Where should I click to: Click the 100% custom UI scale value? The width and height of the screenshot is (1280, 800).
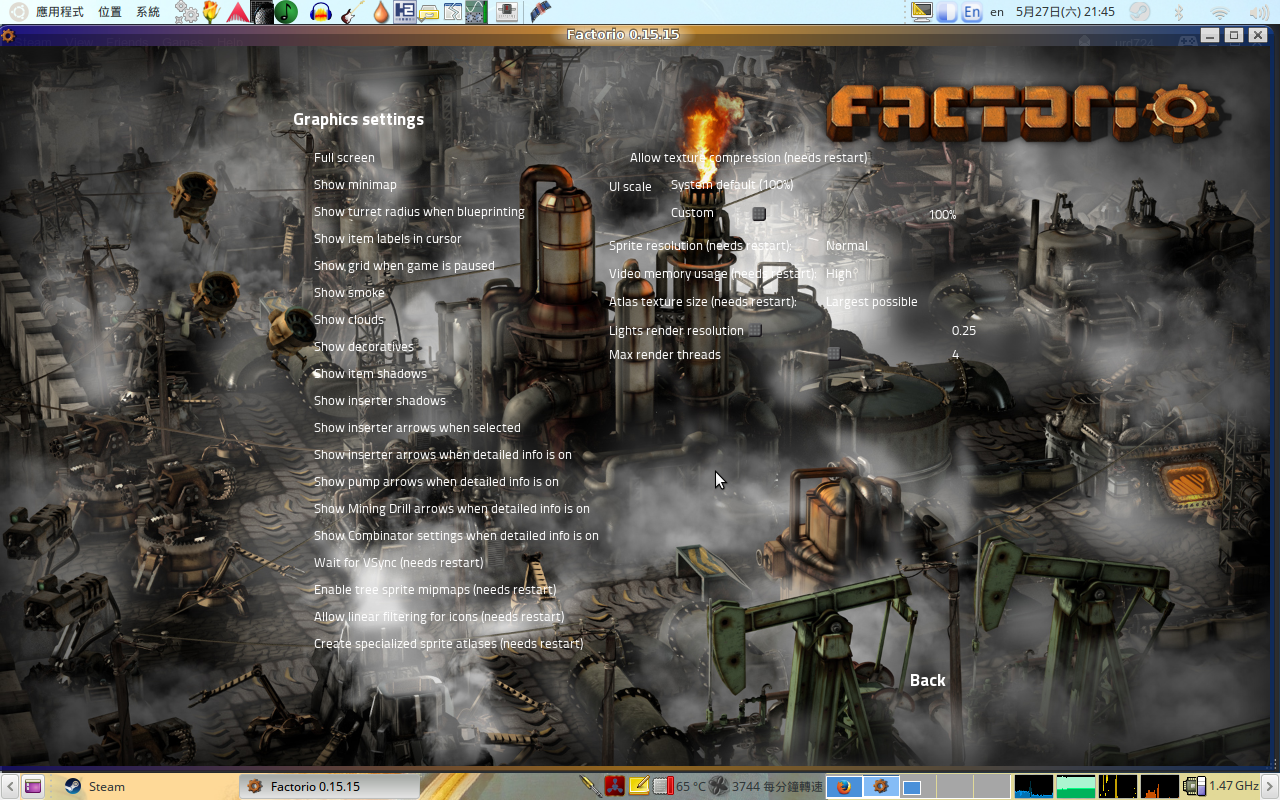click(943, 215)
